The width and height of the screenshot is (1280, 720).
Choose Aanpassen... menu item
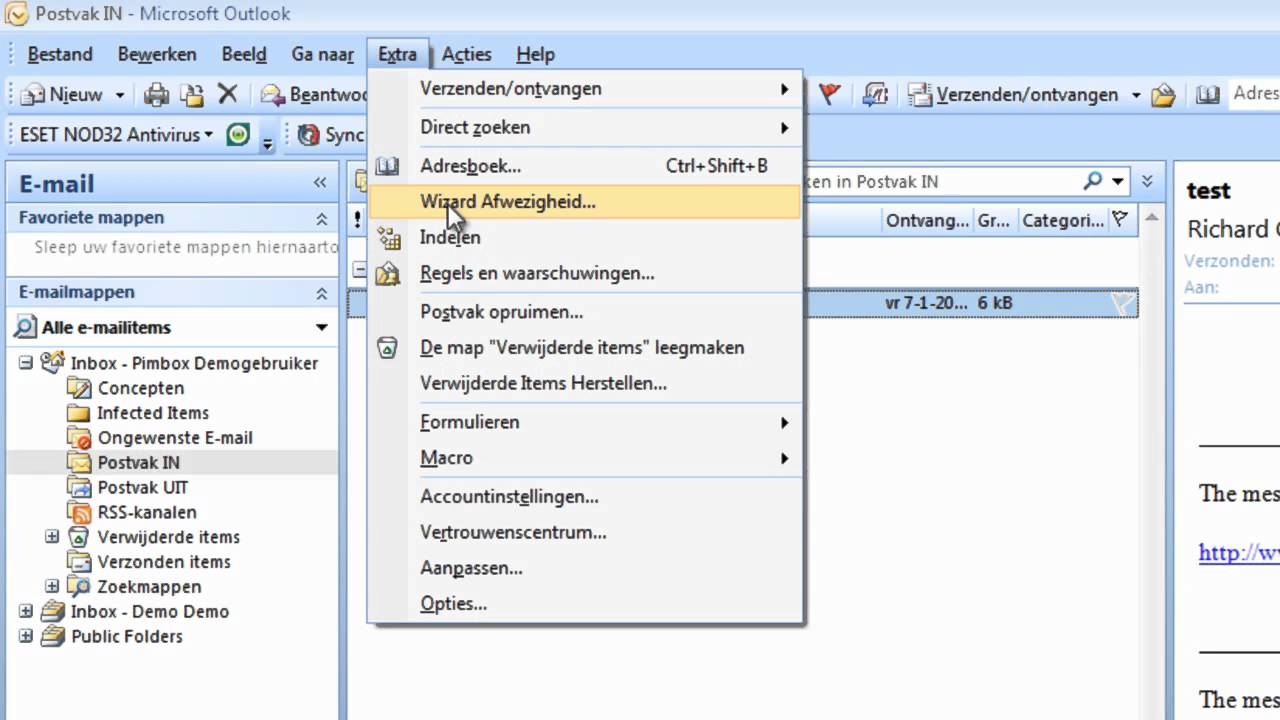(586, 568)
